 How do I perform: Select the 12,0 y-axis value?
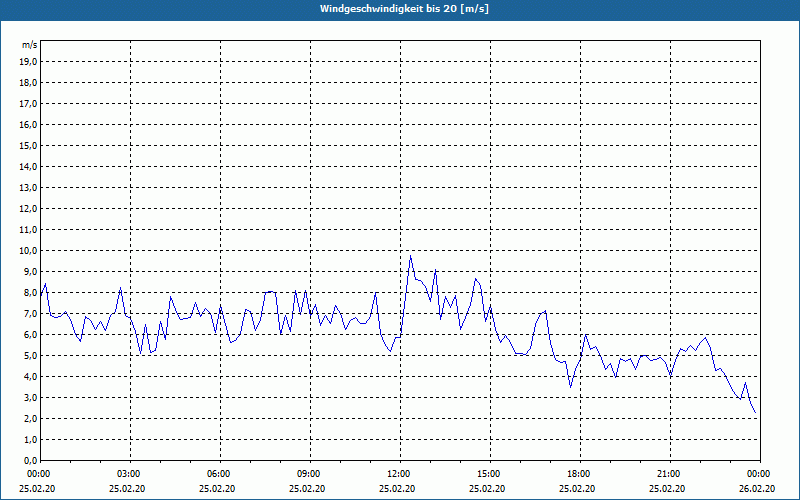click(29, 209)
